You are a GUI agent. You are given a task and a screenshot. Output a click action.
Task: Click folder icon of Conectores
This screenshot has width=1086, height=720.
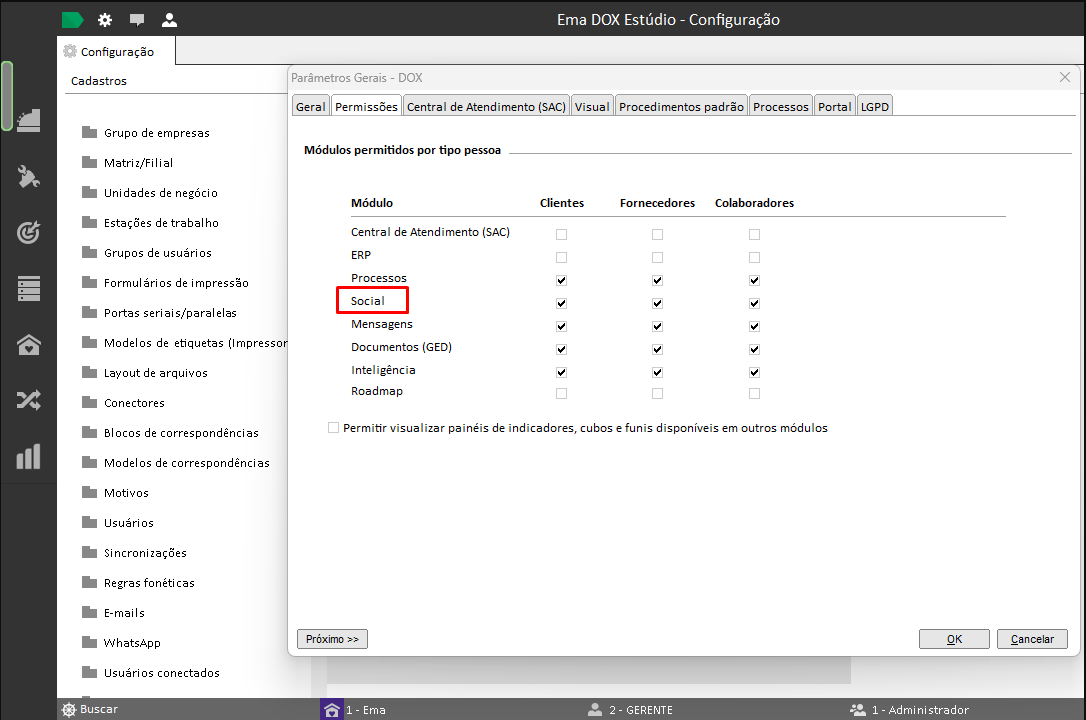pyautogui.click(x=89, y=402)
